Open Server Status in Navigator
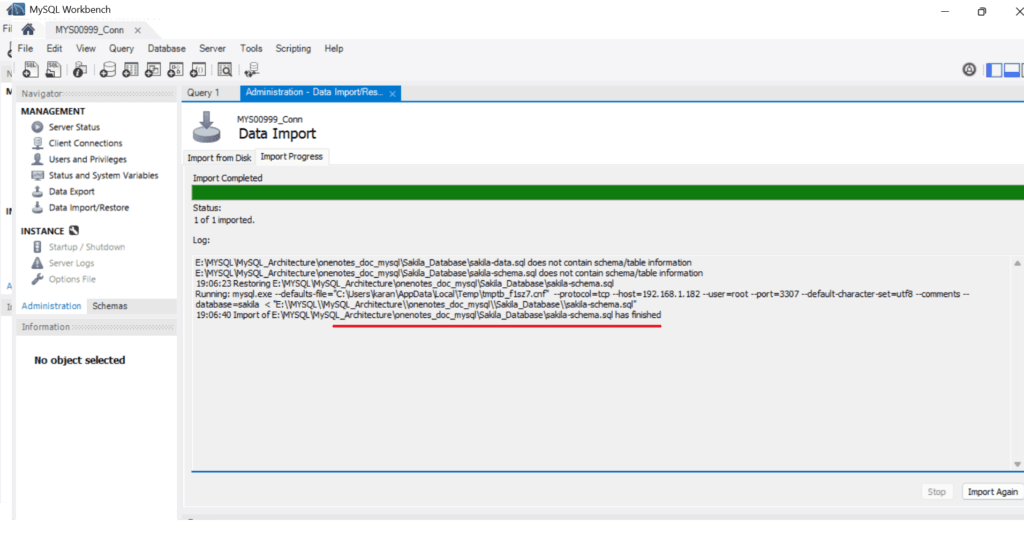The height and width of the screenshot is (536, 1024). pos(74,127)
